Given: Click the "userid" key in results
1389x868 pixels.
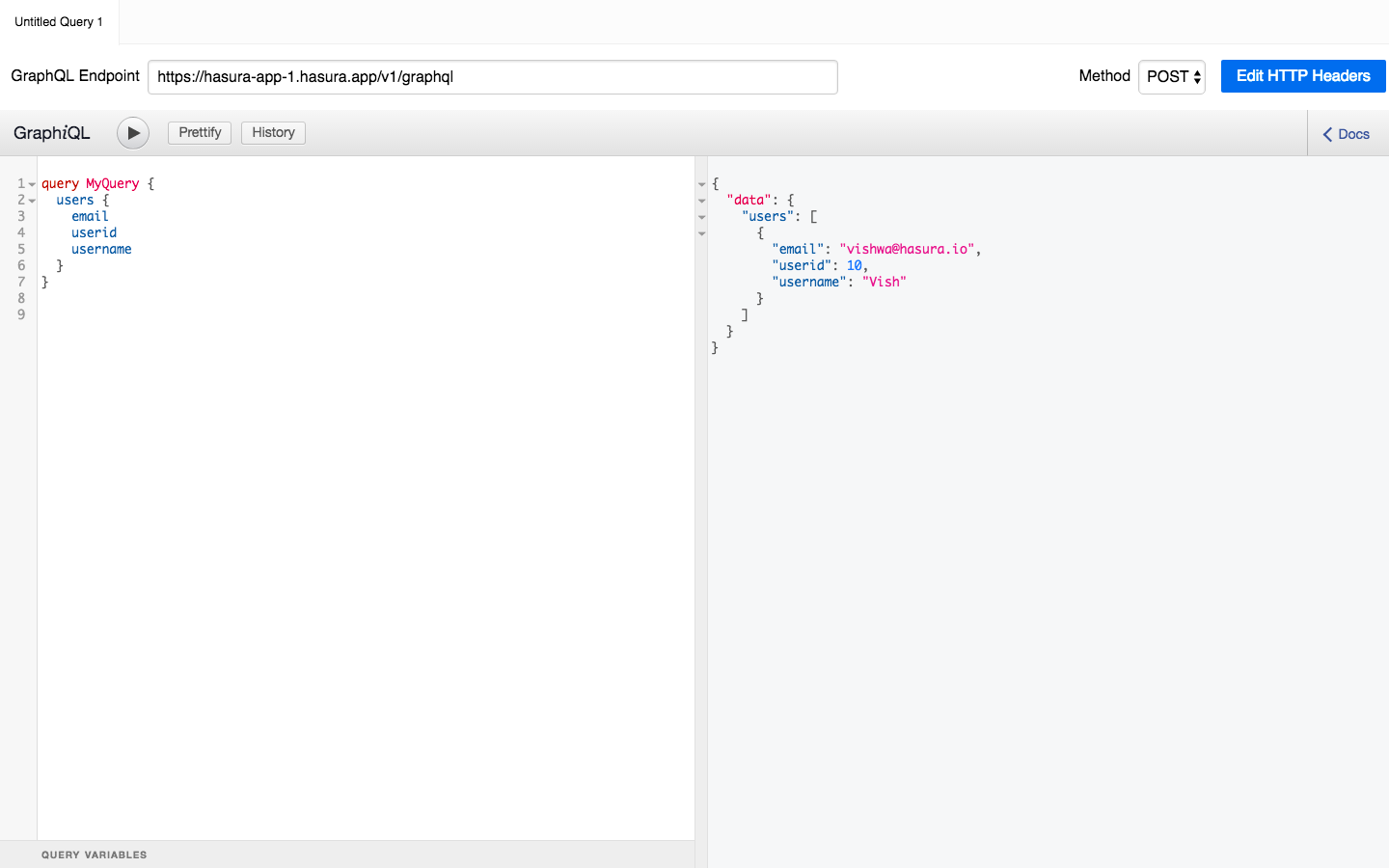Looking at the screenshot, I should point(802,265).
